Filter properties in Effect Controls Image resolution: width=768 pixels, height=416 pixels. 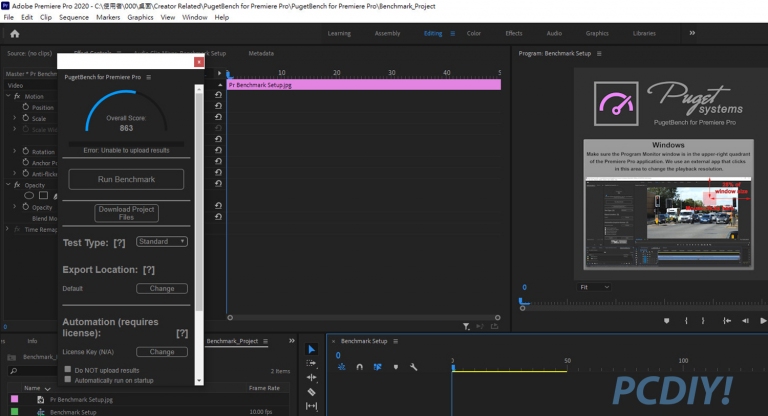coord(466,326)
